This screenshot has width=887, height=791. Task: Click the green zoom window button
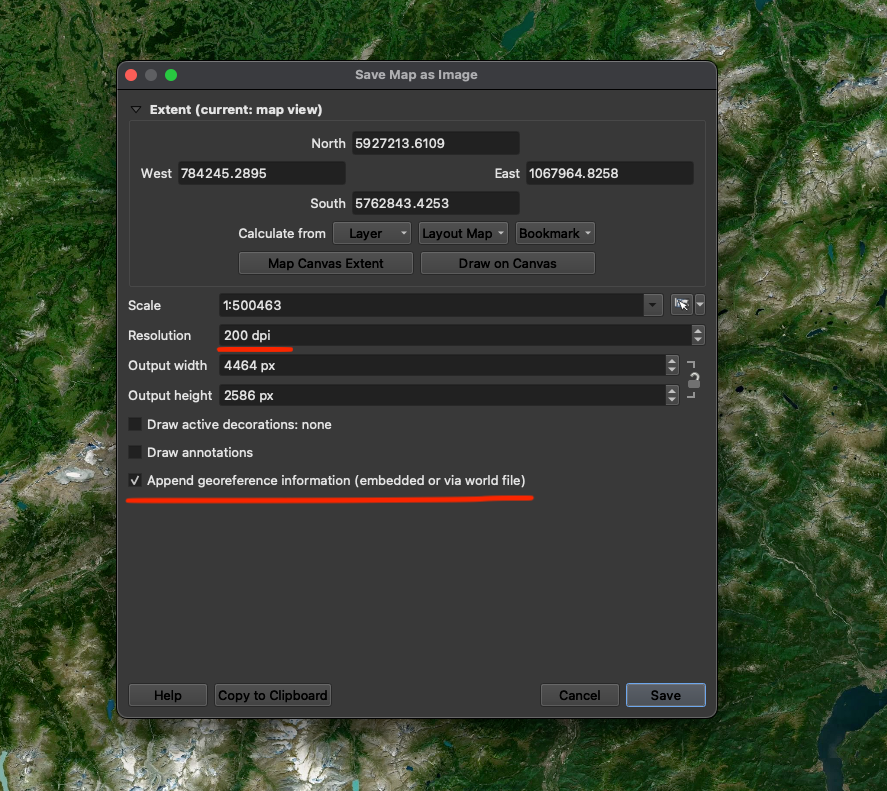[x=171, y=75]
